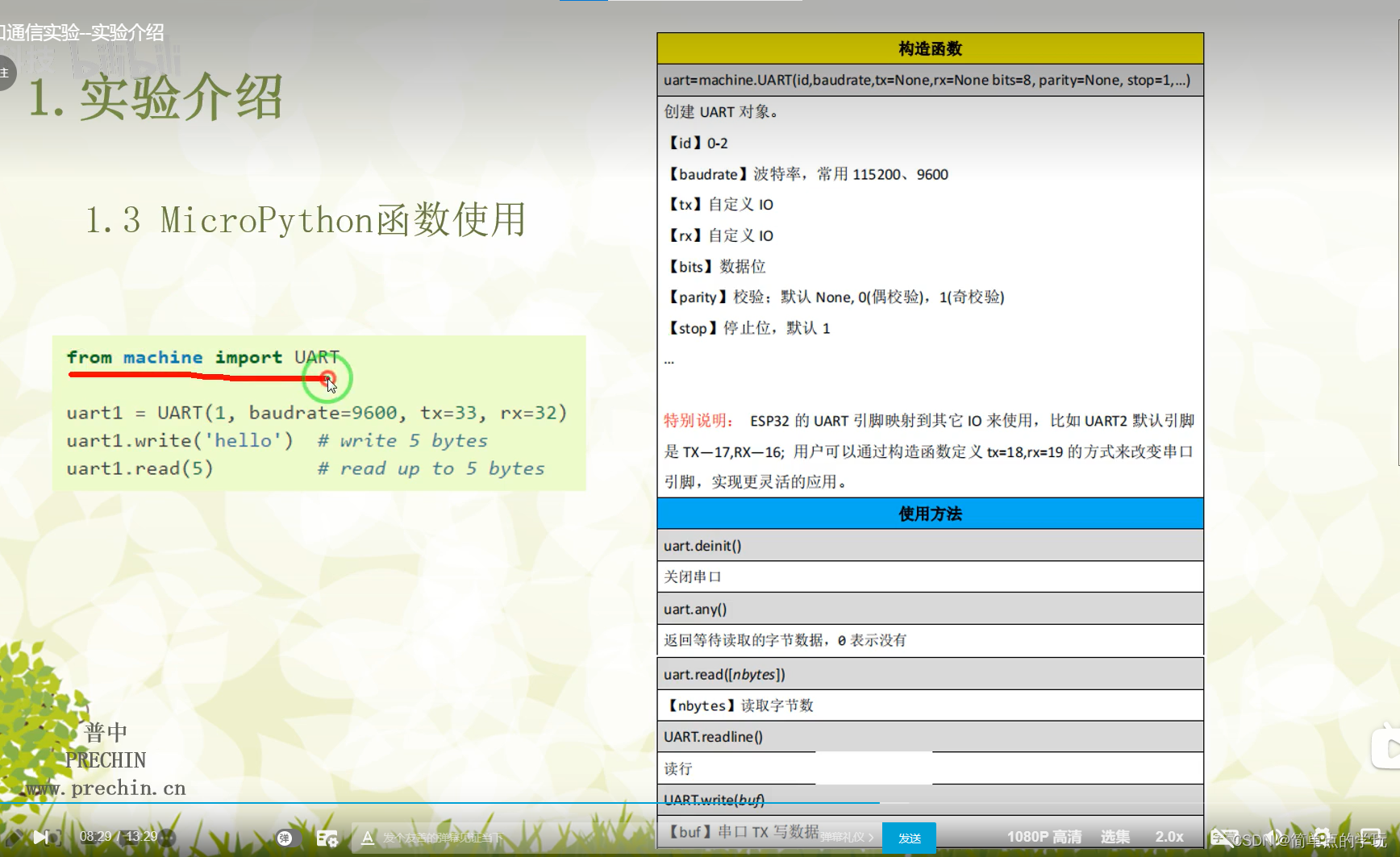Click the 1. 实验介绍 title
1400x857 pixels.
pos(156,98)
